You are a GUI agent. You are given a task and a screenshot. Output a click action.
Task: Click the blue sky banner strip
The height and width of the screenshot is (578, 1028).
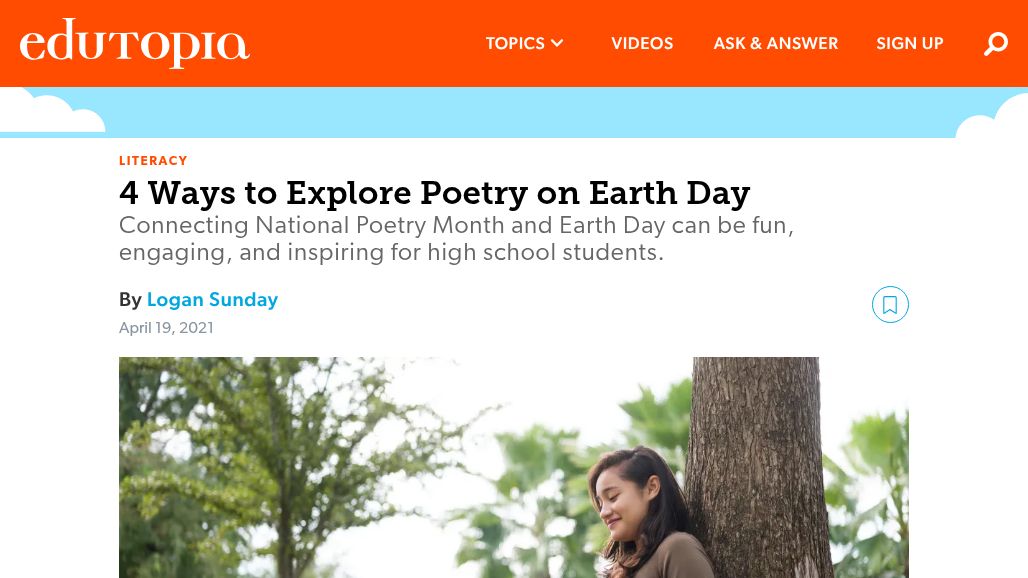(500, 112)
